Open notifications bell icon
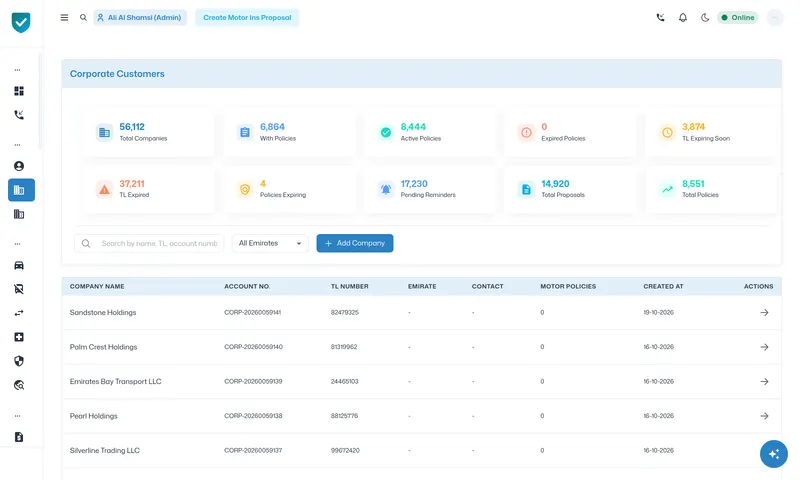 point(683,17)
